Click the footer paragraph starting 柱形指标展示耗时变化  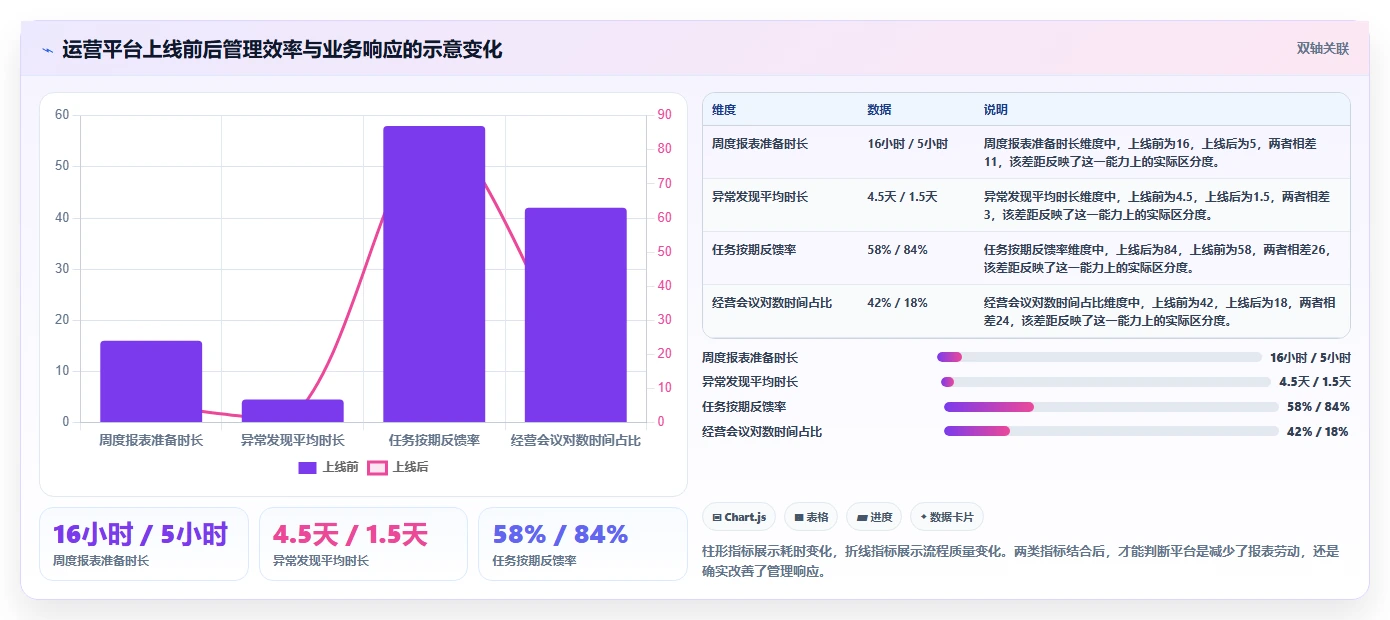pyautogui.click(x=1021, y=562)
